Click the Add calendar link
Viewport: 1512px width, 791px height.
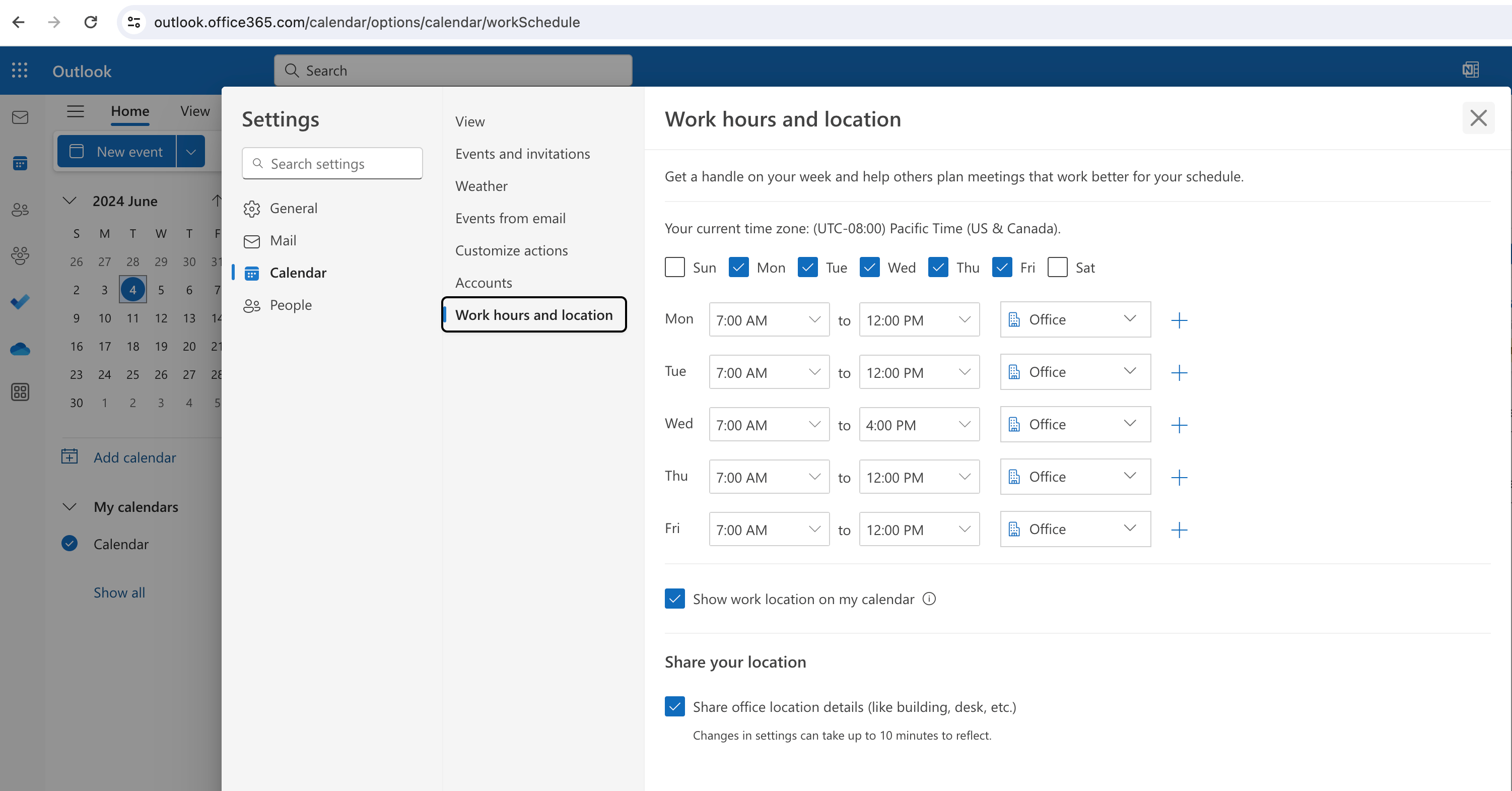(134, 457)
